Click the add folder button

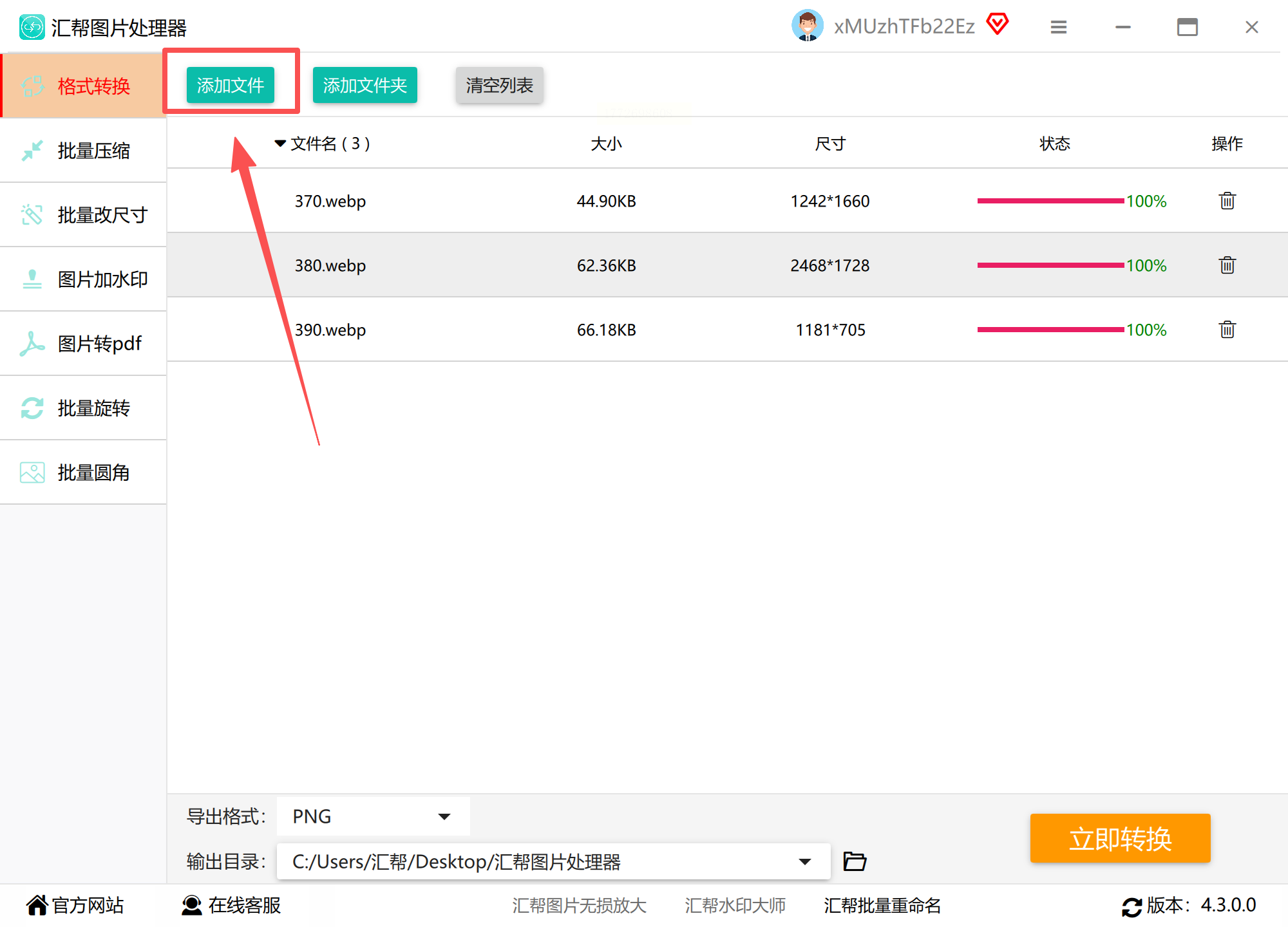pos(365,85)
